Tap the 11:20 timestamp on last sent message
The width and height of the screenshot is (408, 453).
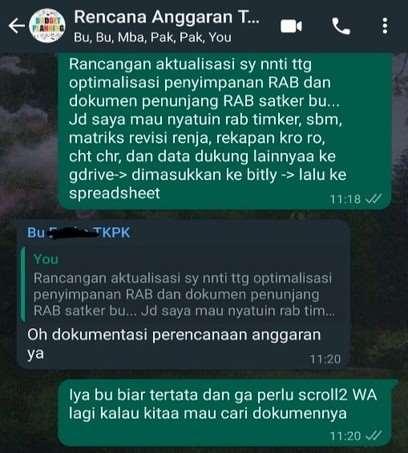click(345, 436)
